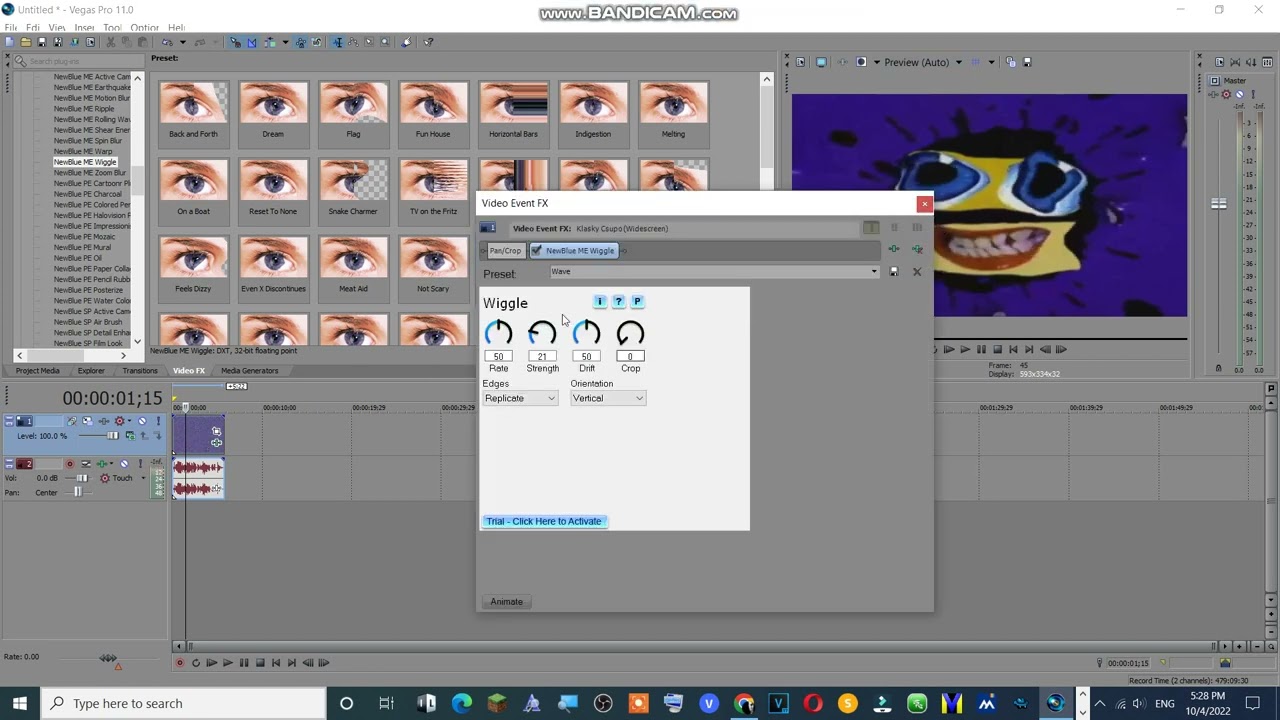The image size is (1280, 720).
Task: Toggle Invert Phase on audio track 2
Action: click(x=86, y=464)
